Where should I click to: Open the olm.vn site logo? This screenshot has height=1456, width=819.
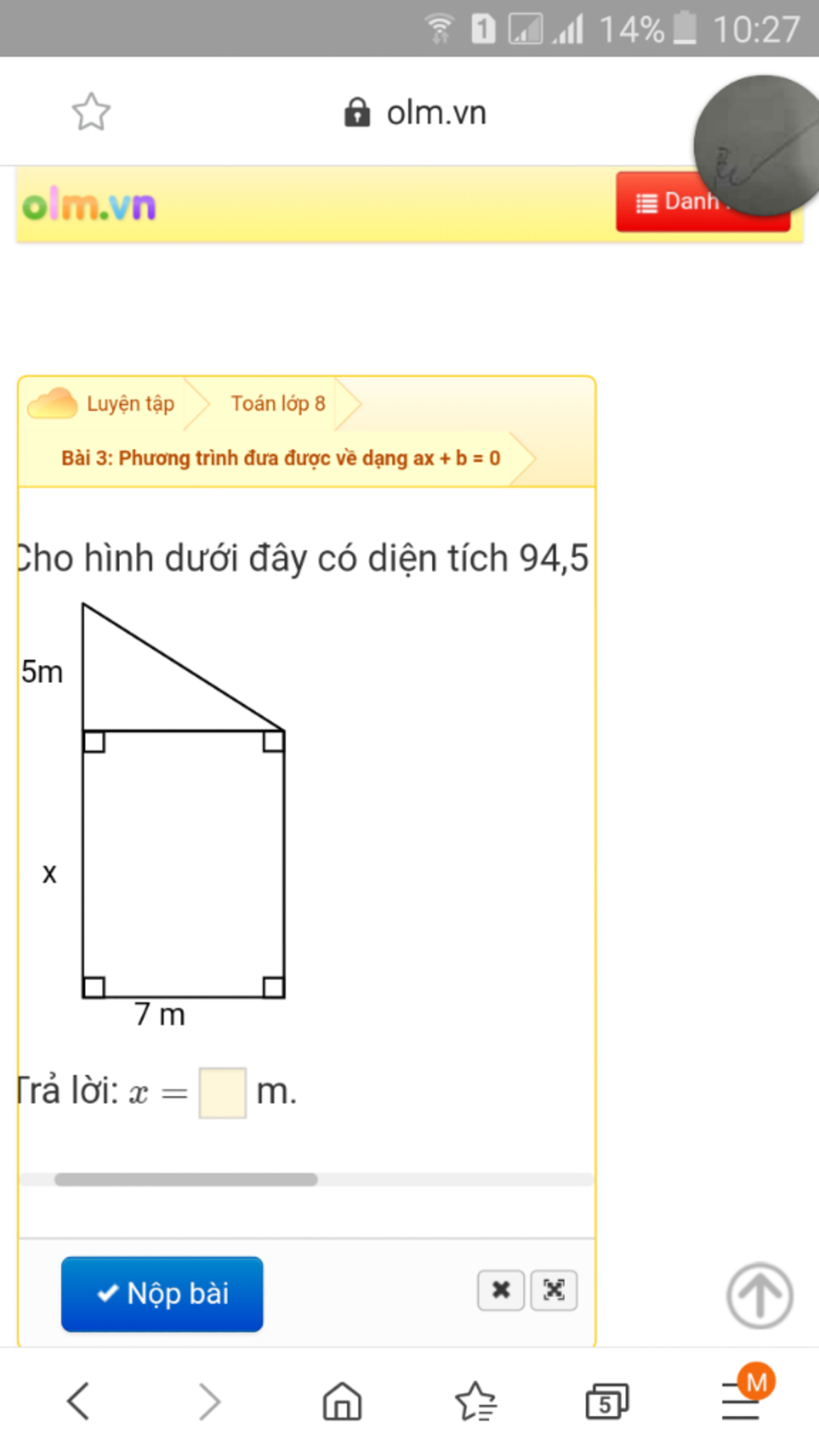coord(89,206)
